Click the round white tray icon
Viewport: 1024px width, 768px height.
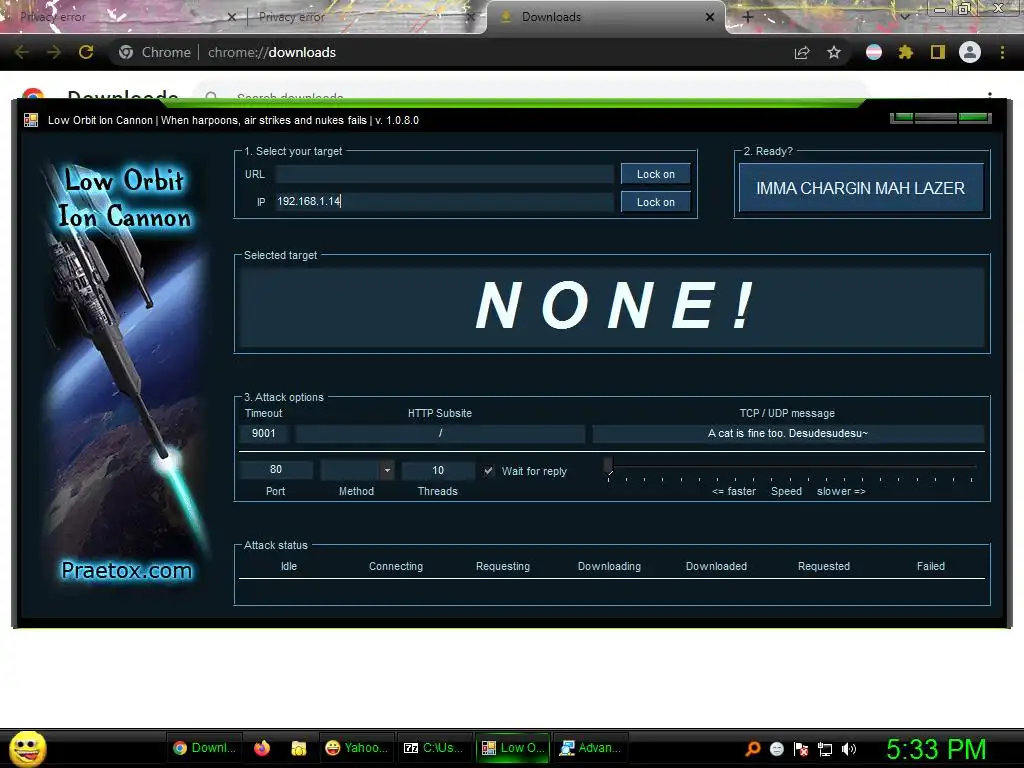pos(776,748)
